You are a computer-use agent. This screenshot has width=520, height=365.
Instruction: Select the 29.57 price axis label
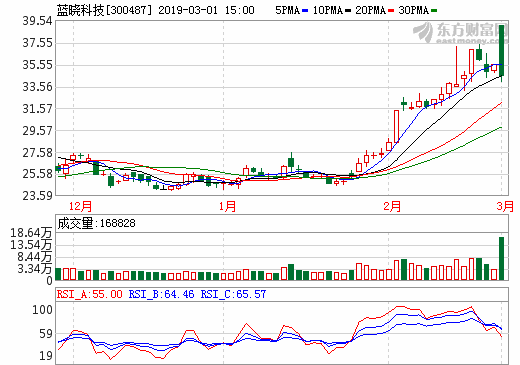pyautogui.click(x=38, y=131)
